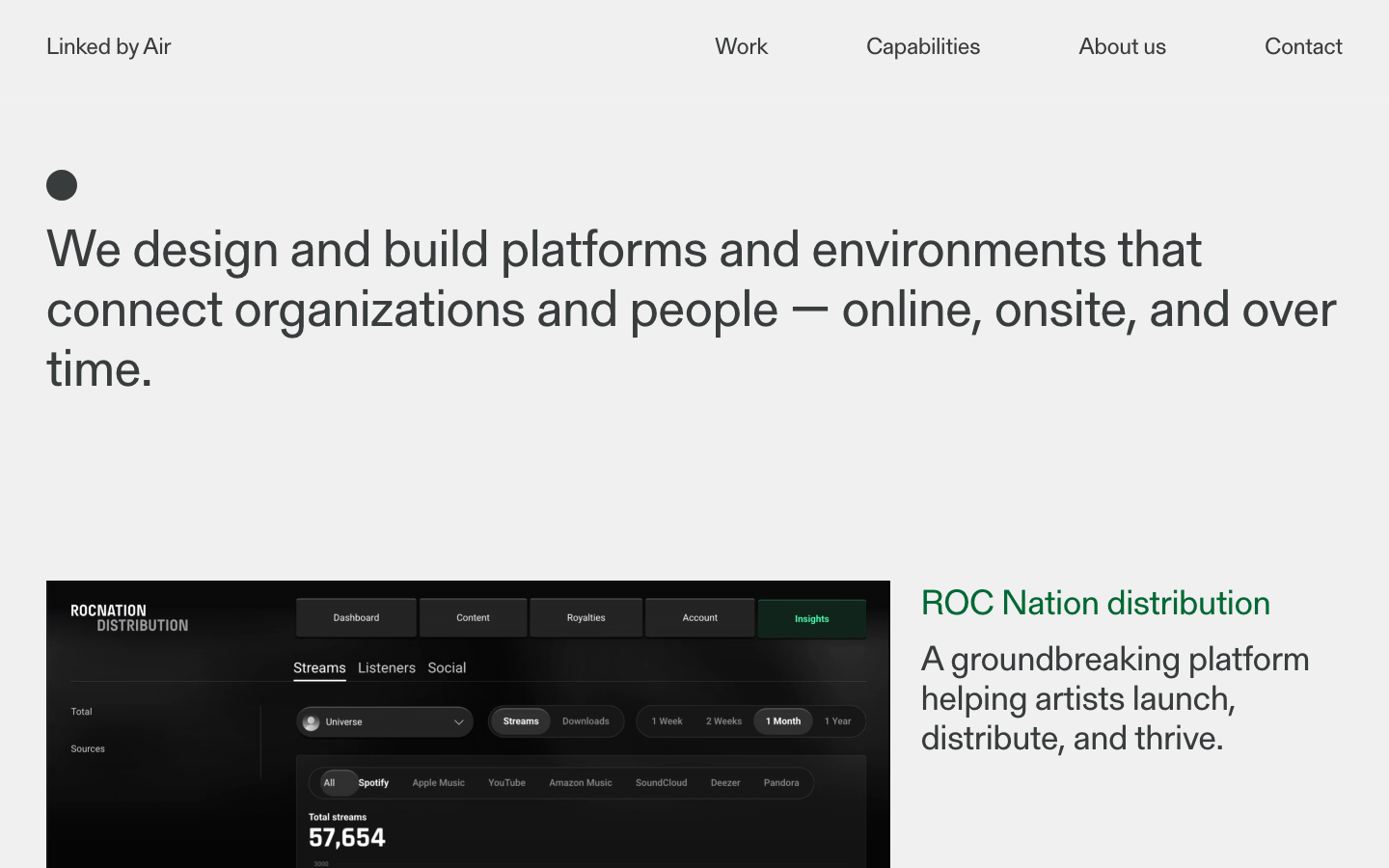The height and width of the screenshot is (868, 1389).
Task: Open the Work menu item
Action: [x=741, y=46]
